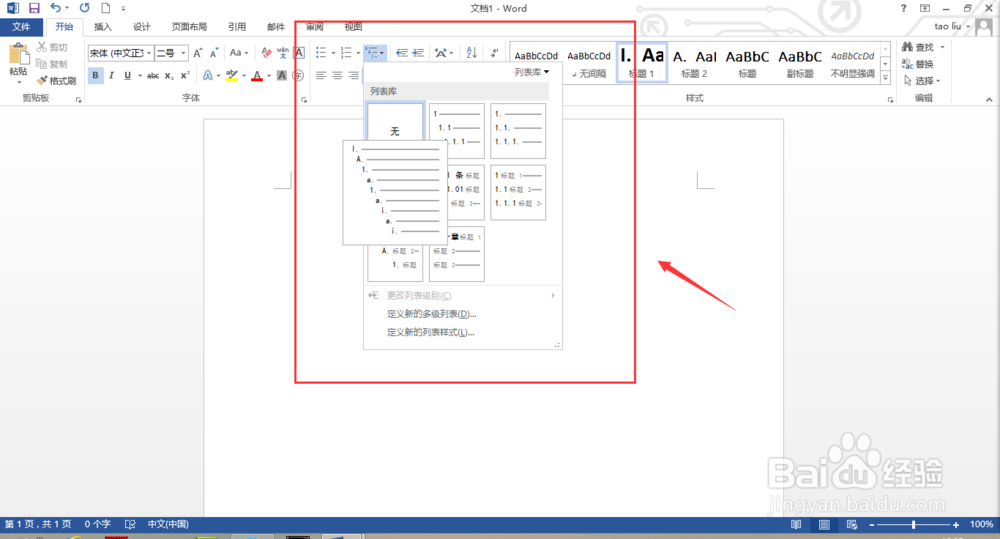Center align the text
Screen dimensions: 1000x539
click(337, 75)
